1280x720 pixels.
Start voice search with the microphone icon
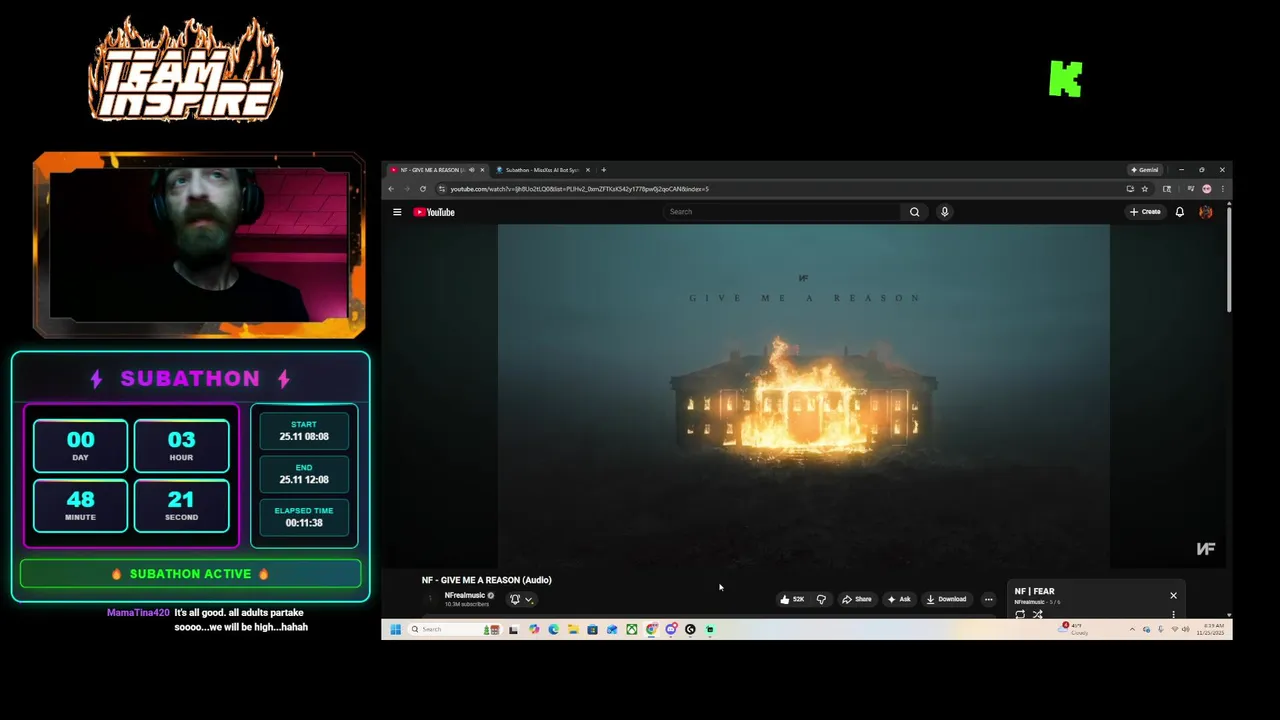tap(944, 212)
